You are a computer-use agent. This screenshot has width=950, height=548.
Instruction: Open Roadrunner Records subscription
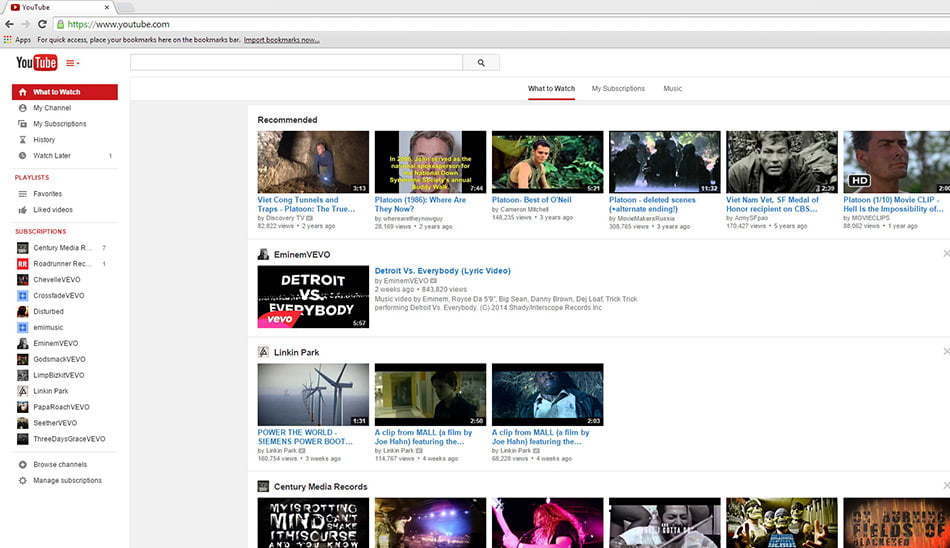pos(62,264)
